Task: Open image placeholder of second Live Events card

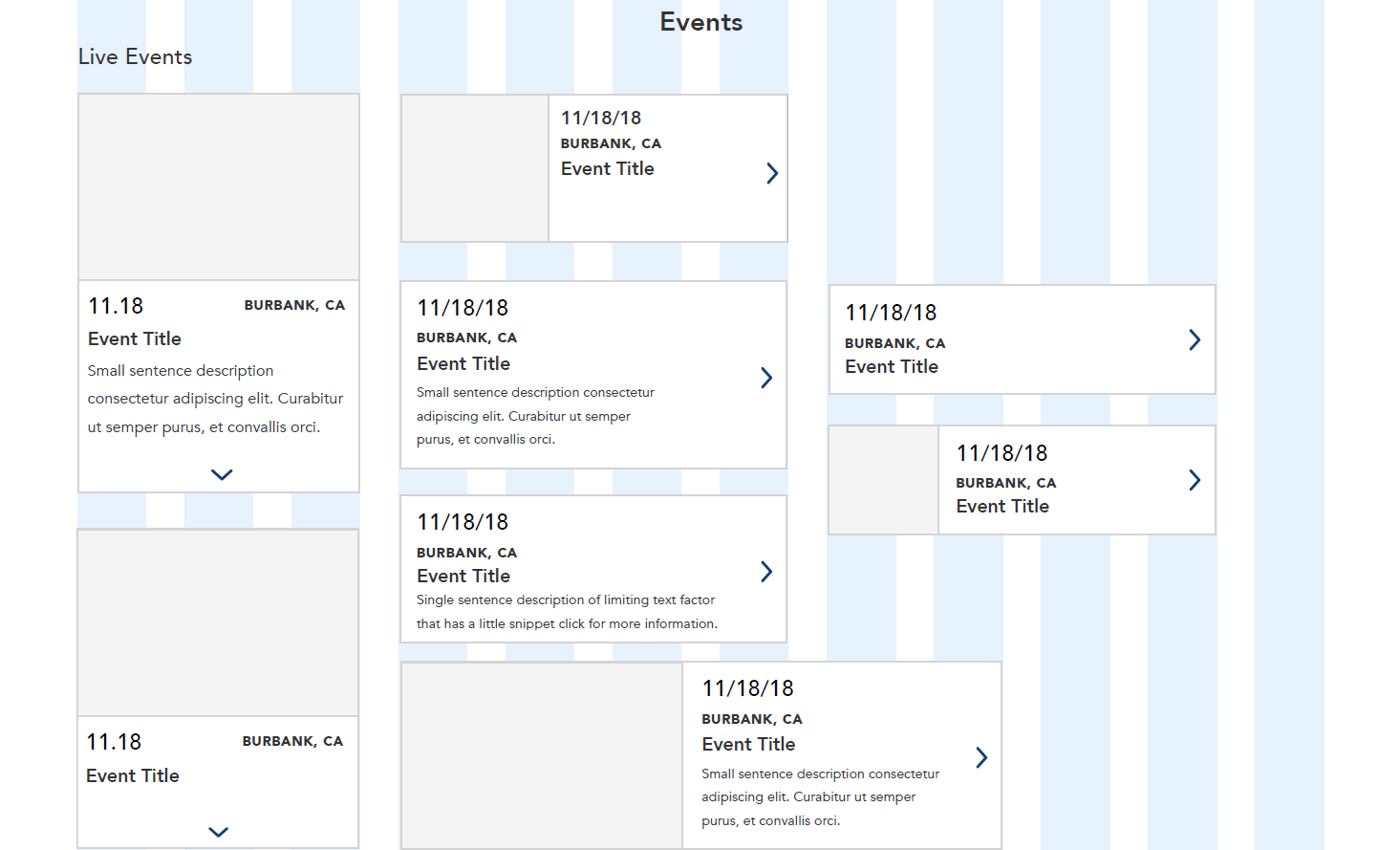Action: pos(218,622)
